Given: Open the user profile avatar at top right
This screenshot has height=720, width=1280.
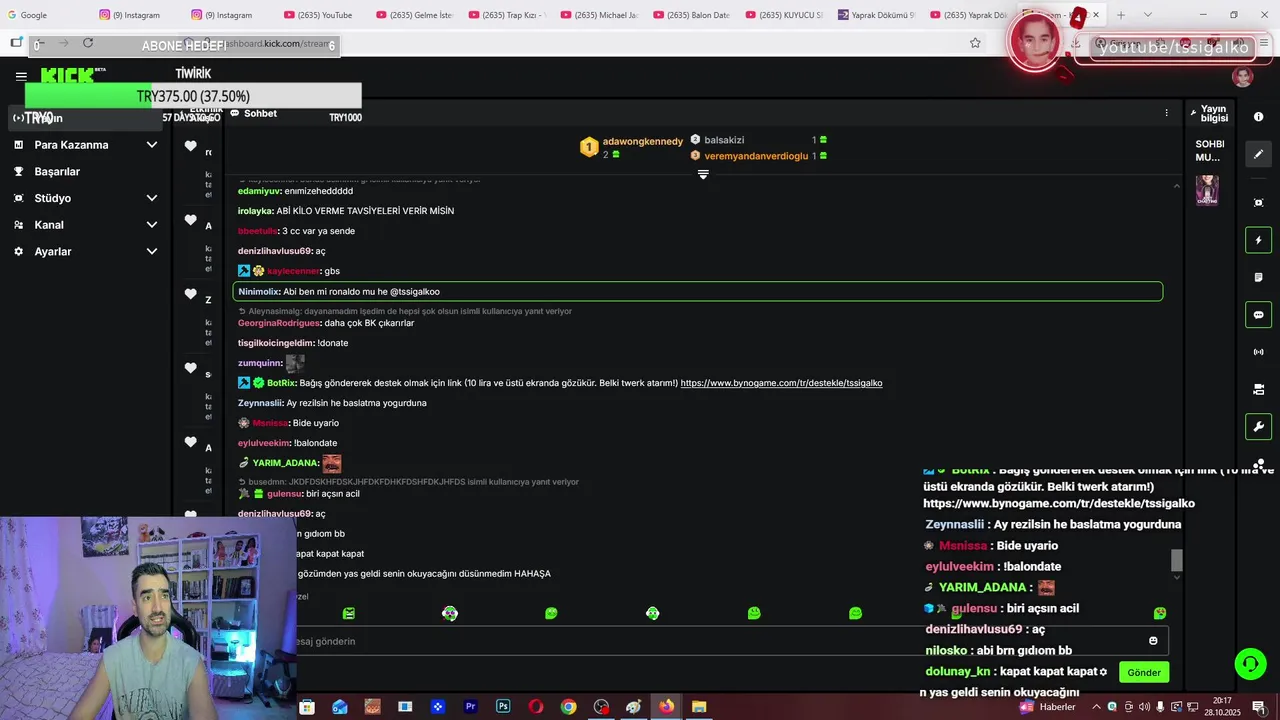Looking at the screenshot, I should pyautogui.click(x=1243, y=77).
